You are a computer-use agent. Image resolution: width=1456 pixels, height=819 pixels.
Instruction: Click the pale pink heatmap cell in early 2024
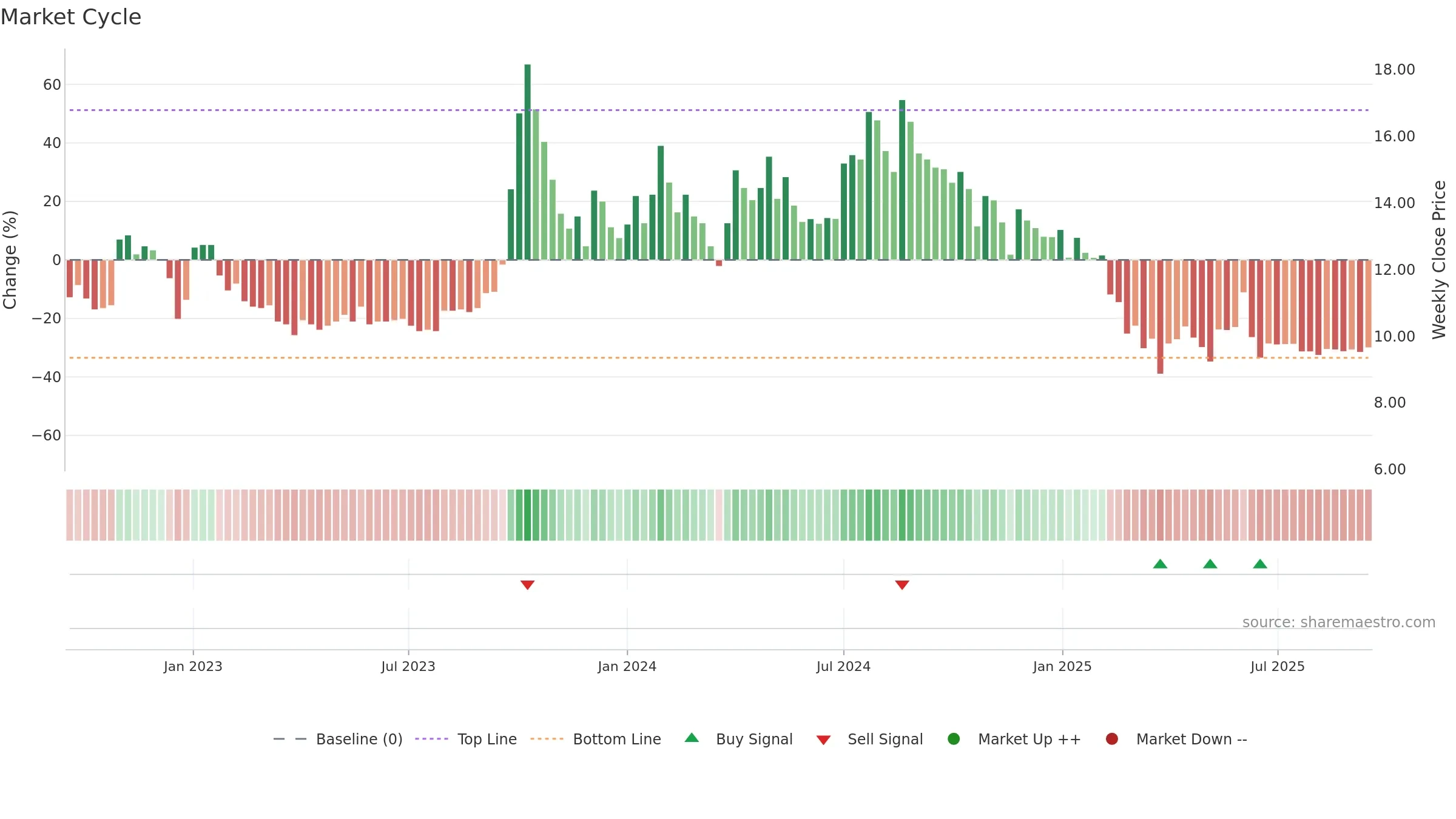[719, 515]
